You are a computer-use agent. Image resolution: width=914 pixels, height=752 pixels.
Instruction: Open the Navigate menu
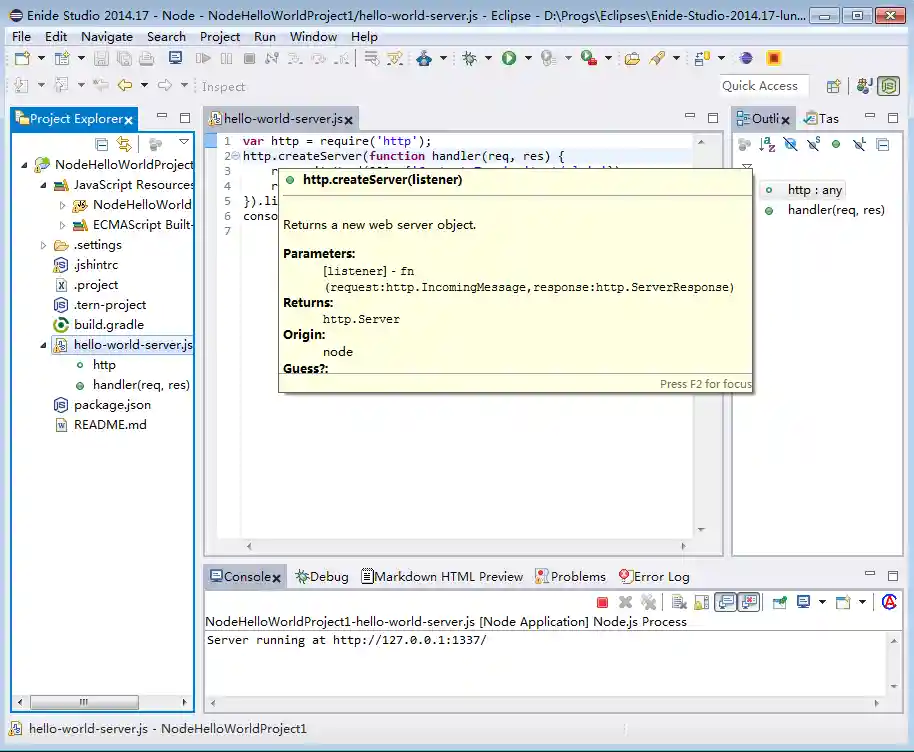tap(107, 36)
